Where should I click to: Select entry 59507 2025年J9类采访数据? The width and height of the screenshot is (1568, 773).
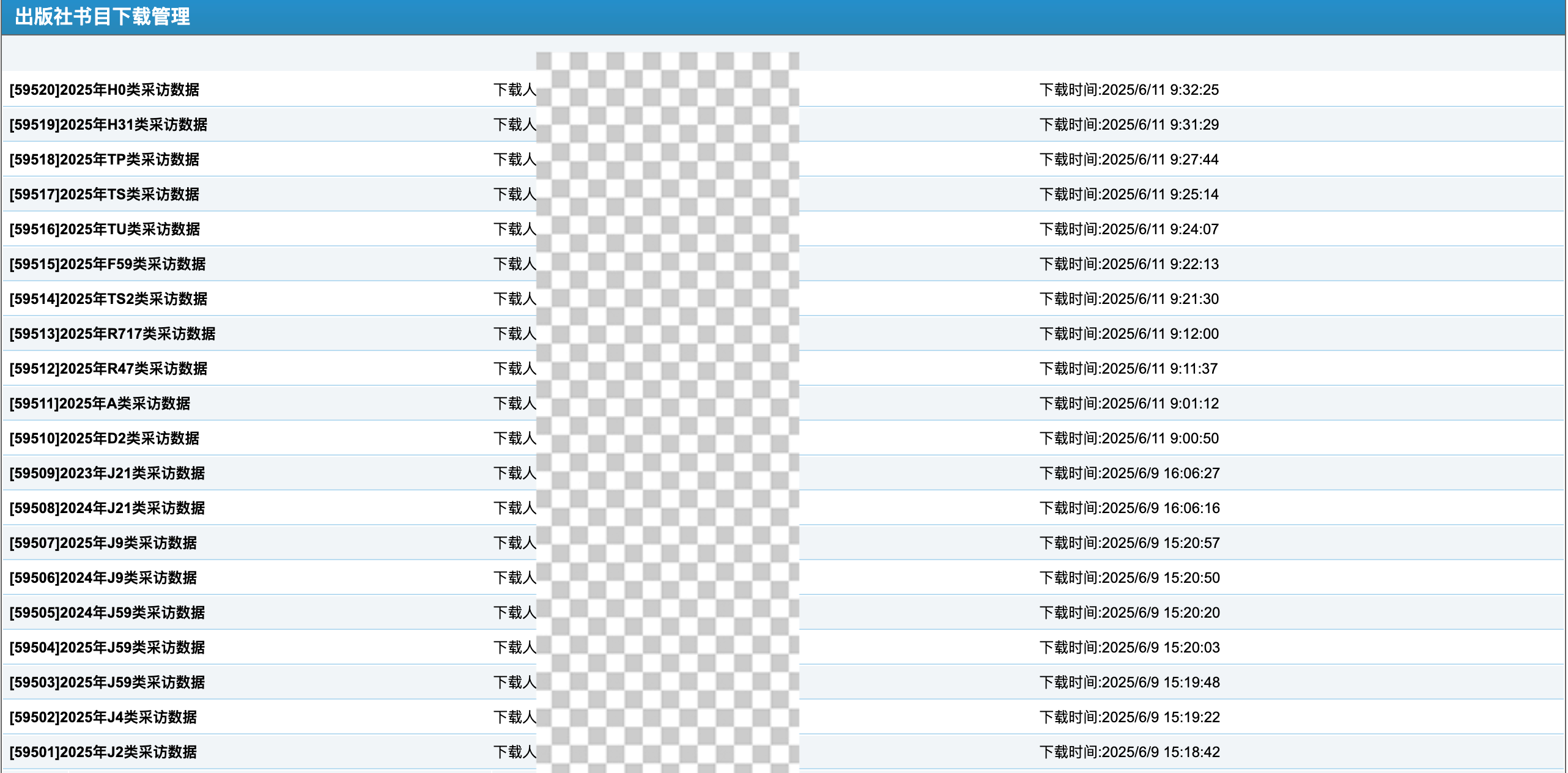(x=103, y=543)
